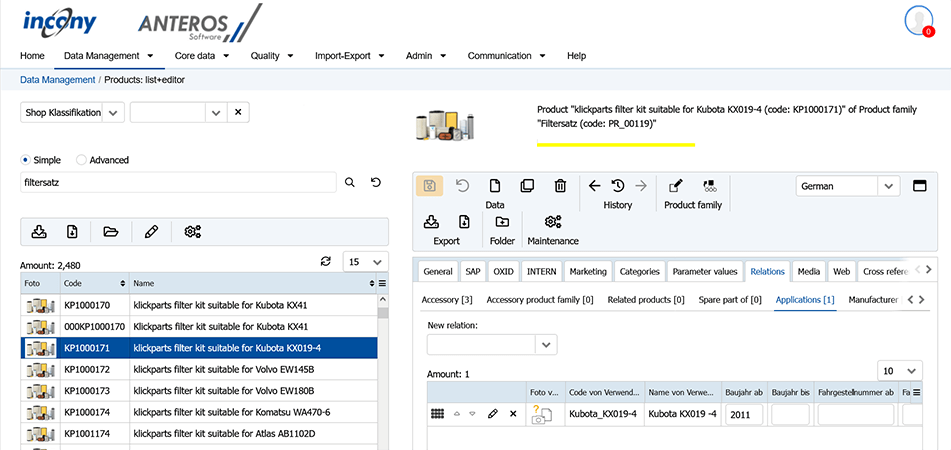Go forward in History with right arrow

pos(640,186)
